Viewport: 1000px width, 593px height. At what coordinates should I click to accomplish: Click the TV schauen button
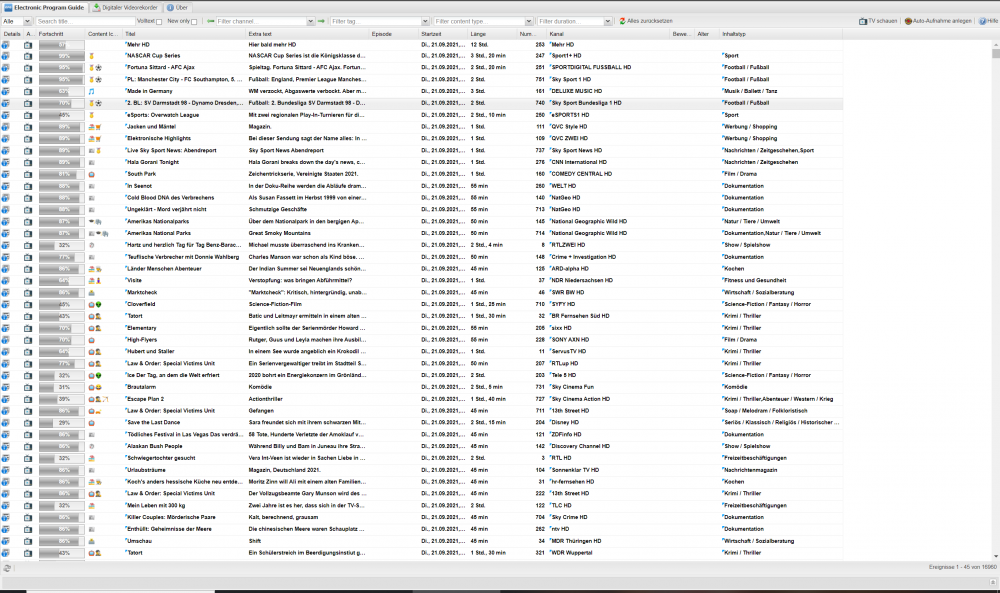pyautogui.click(x=878, y=21)
